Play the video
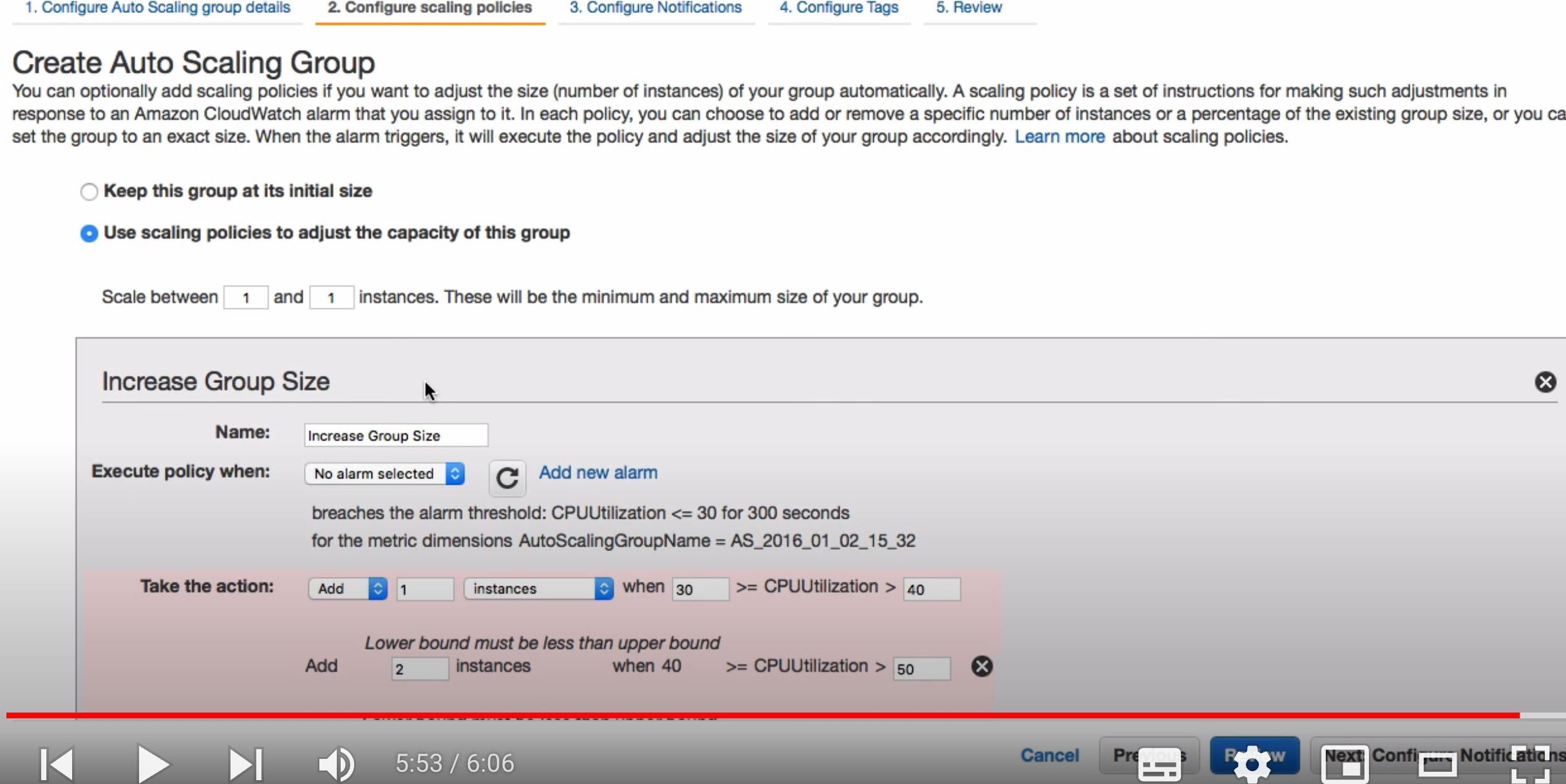1566x784 pixels. tap(153, 764)
